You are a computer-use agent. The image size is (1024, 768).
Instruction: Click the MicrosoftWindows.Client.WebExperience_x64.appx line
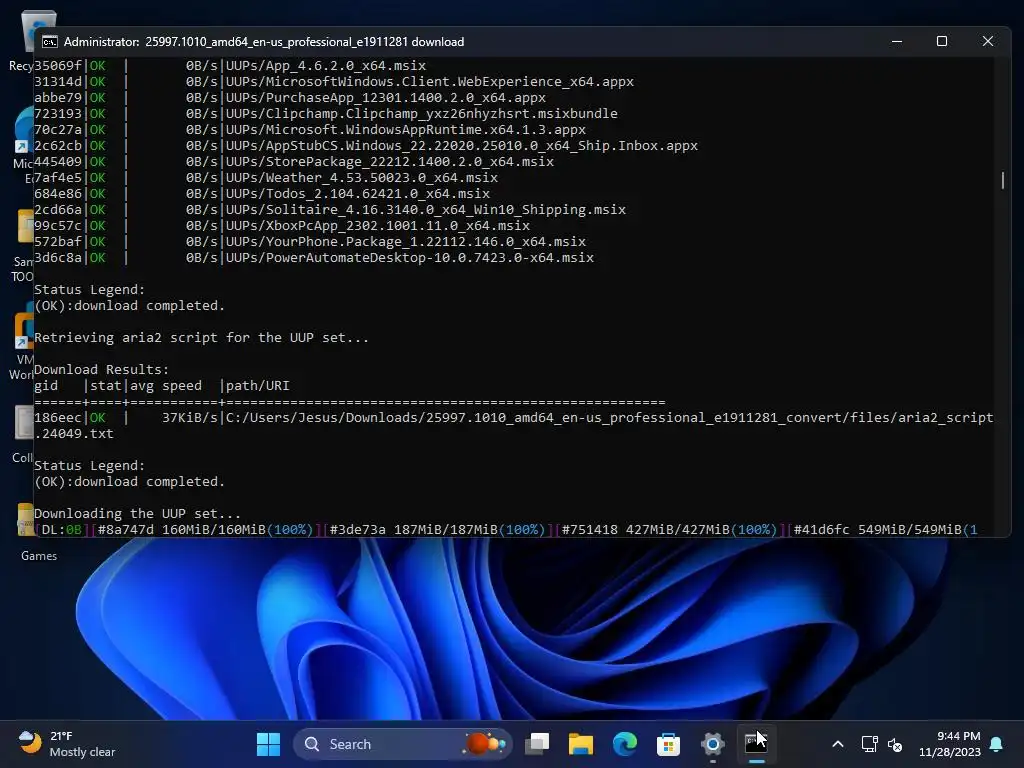tap(334, 82)
